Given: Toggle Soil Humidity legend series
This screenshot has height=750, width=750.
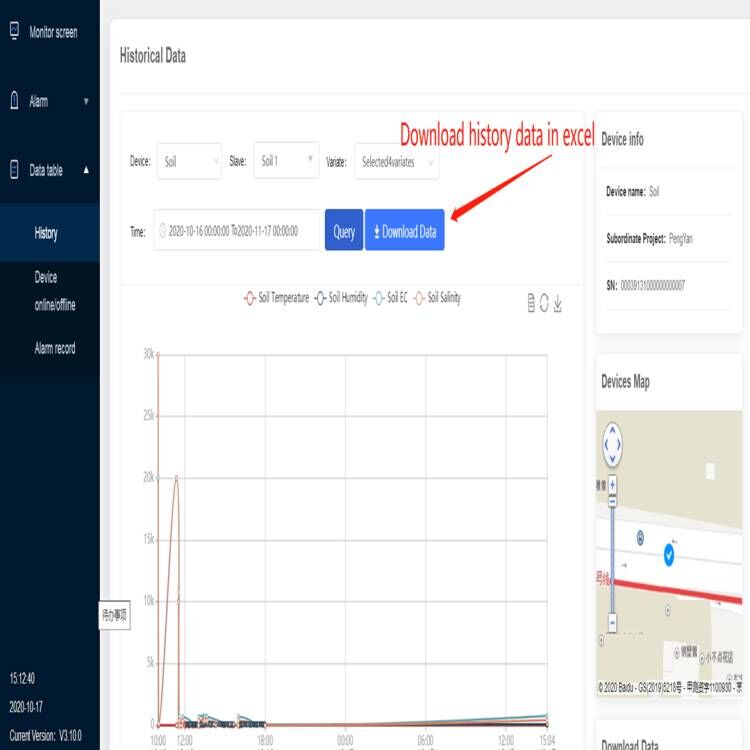Looking at the screenshot, I should [x=341, y=298].
